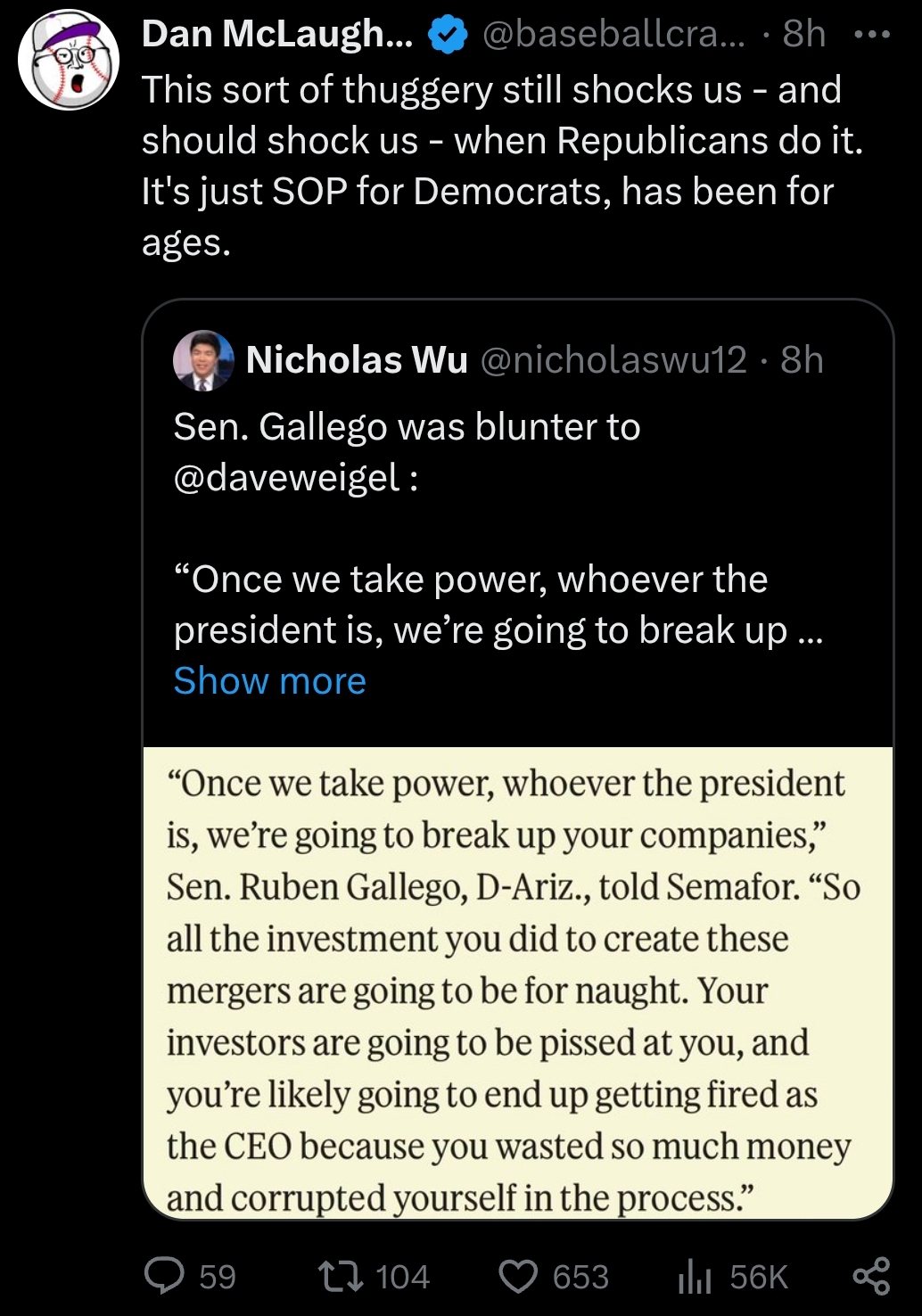
Task: Open Nicholas Wu display name link
Action: (357, 360)
